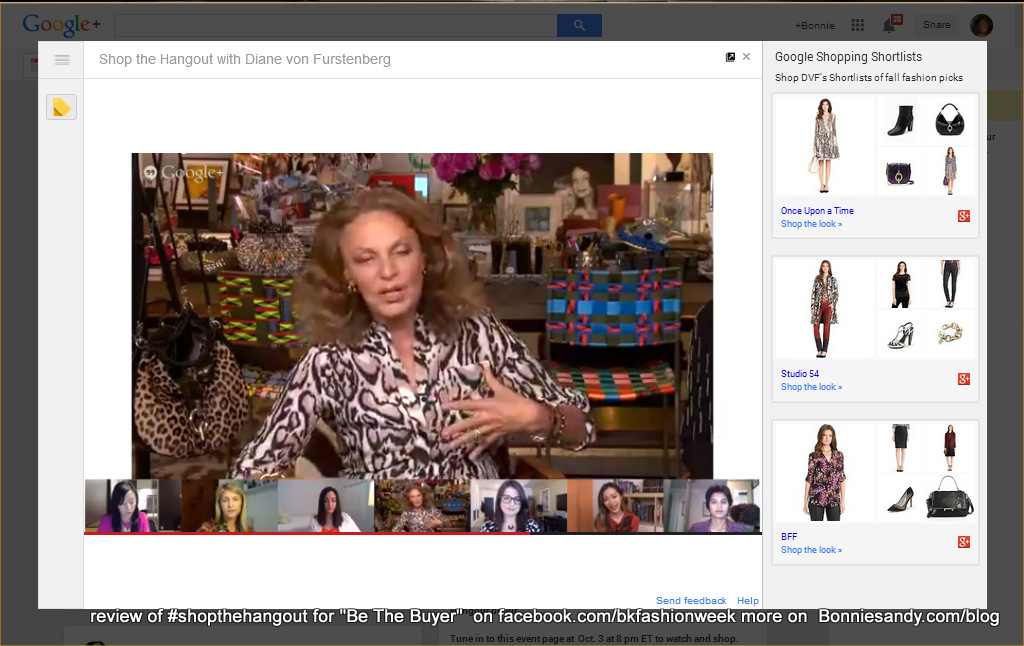Select participant thumbnail of woman in purple top
The height and width of the screenshot is (646, 1024).
click(x=712, y=506)
